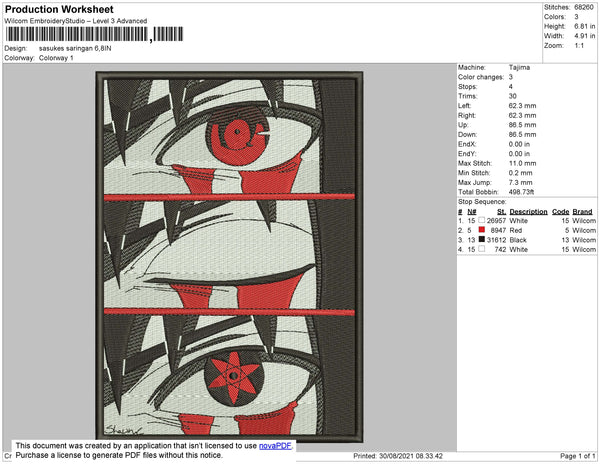
Task: Click the Machine value 'Tajima'
Action: tap(519, 68)
